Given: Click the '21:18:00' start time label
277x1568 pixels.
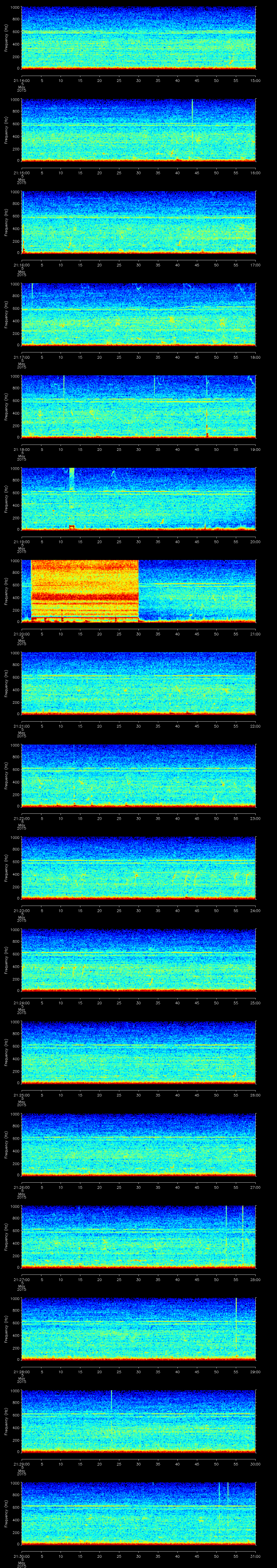Looking at the screenshot, I should click(21, 449).
